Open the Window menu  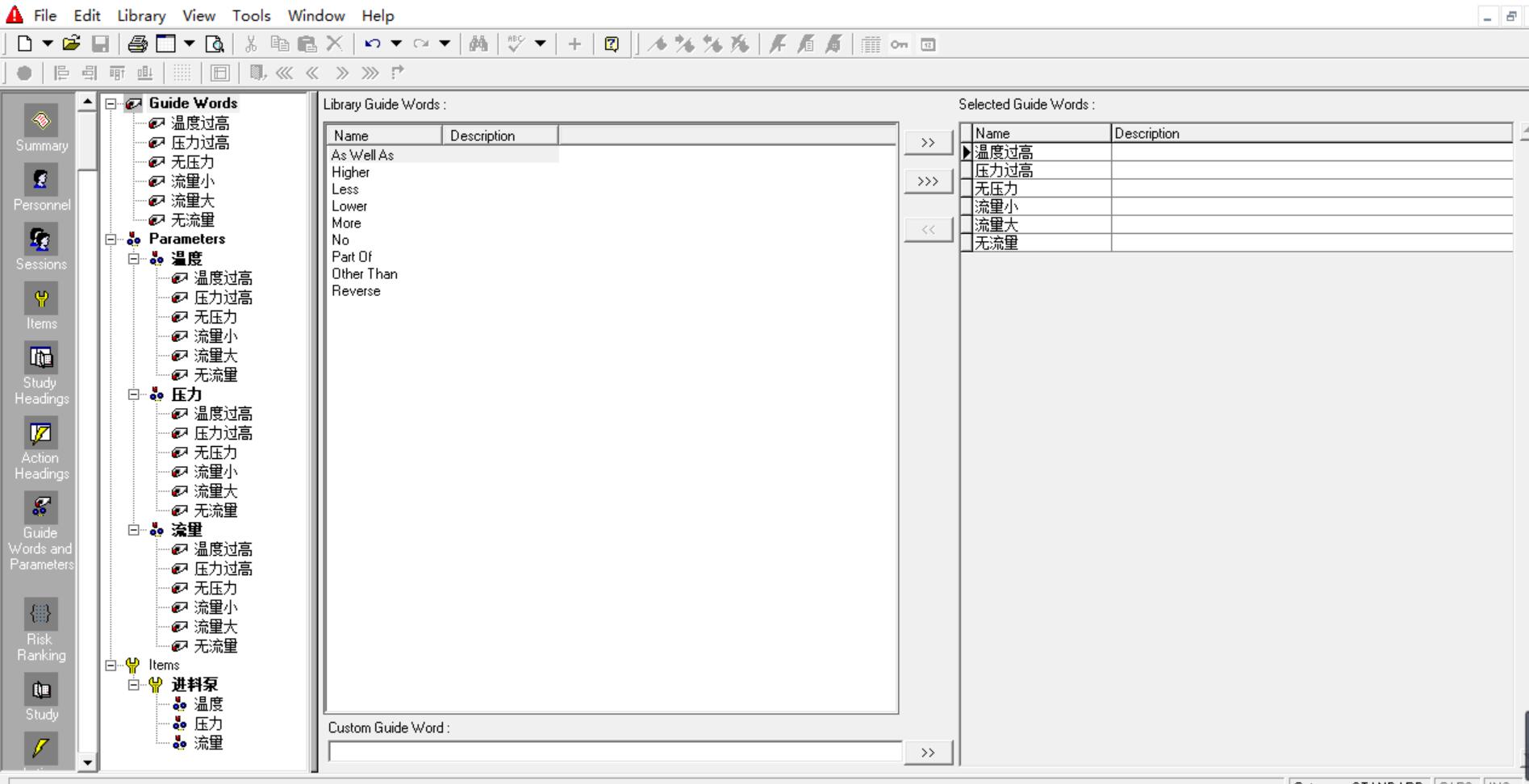[x=316, y=15]
